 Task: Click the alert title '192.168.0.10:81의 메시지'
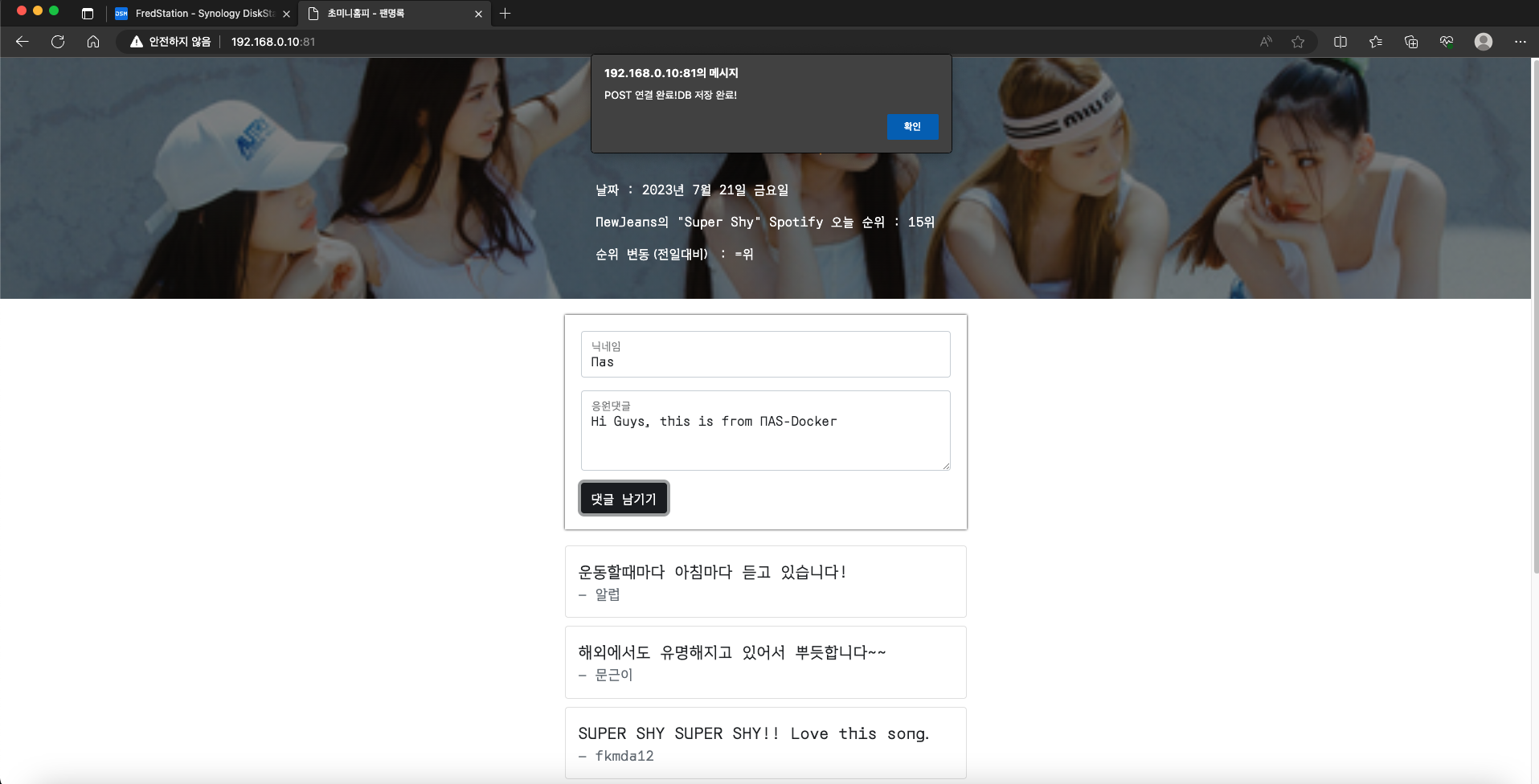[671, 73]
